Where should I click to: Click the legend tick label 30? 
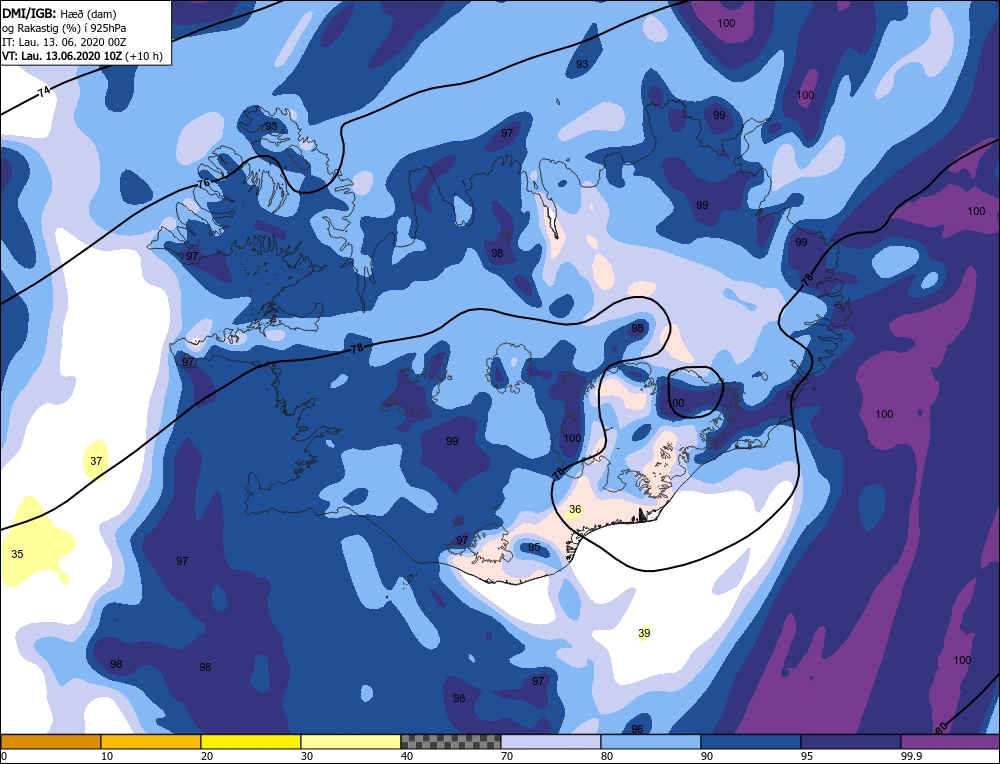(307, 756)
